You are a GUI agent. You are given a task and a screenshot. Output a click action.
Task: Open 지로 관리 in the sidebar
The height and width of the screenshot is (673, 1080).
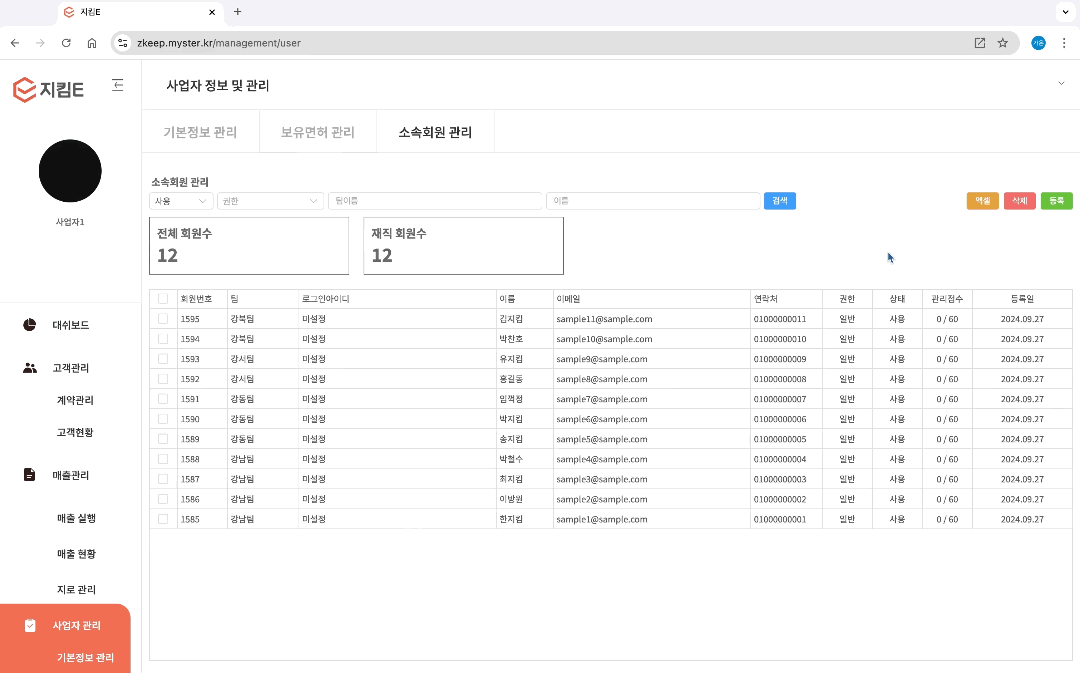click(76, 589)
